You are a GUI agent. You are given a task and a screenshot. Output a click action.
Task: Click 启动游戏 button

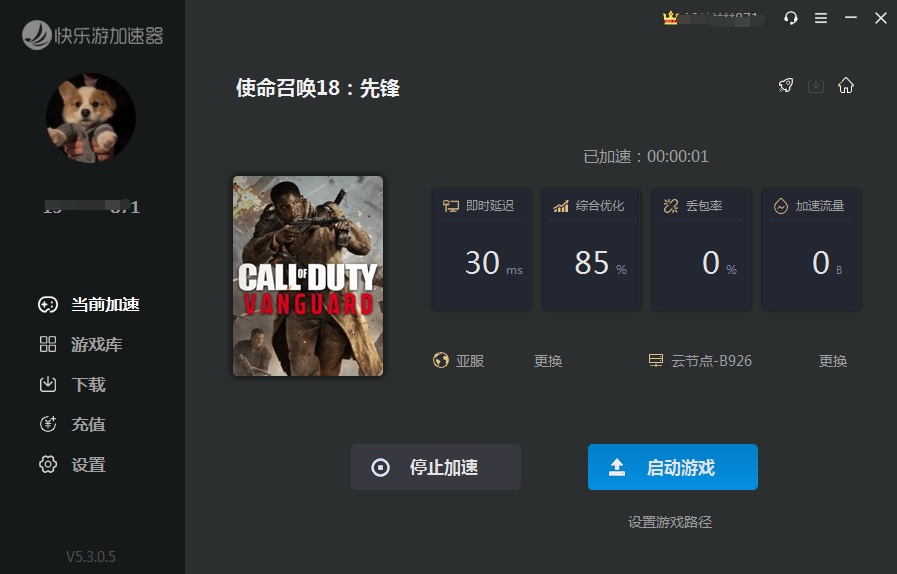673,467
